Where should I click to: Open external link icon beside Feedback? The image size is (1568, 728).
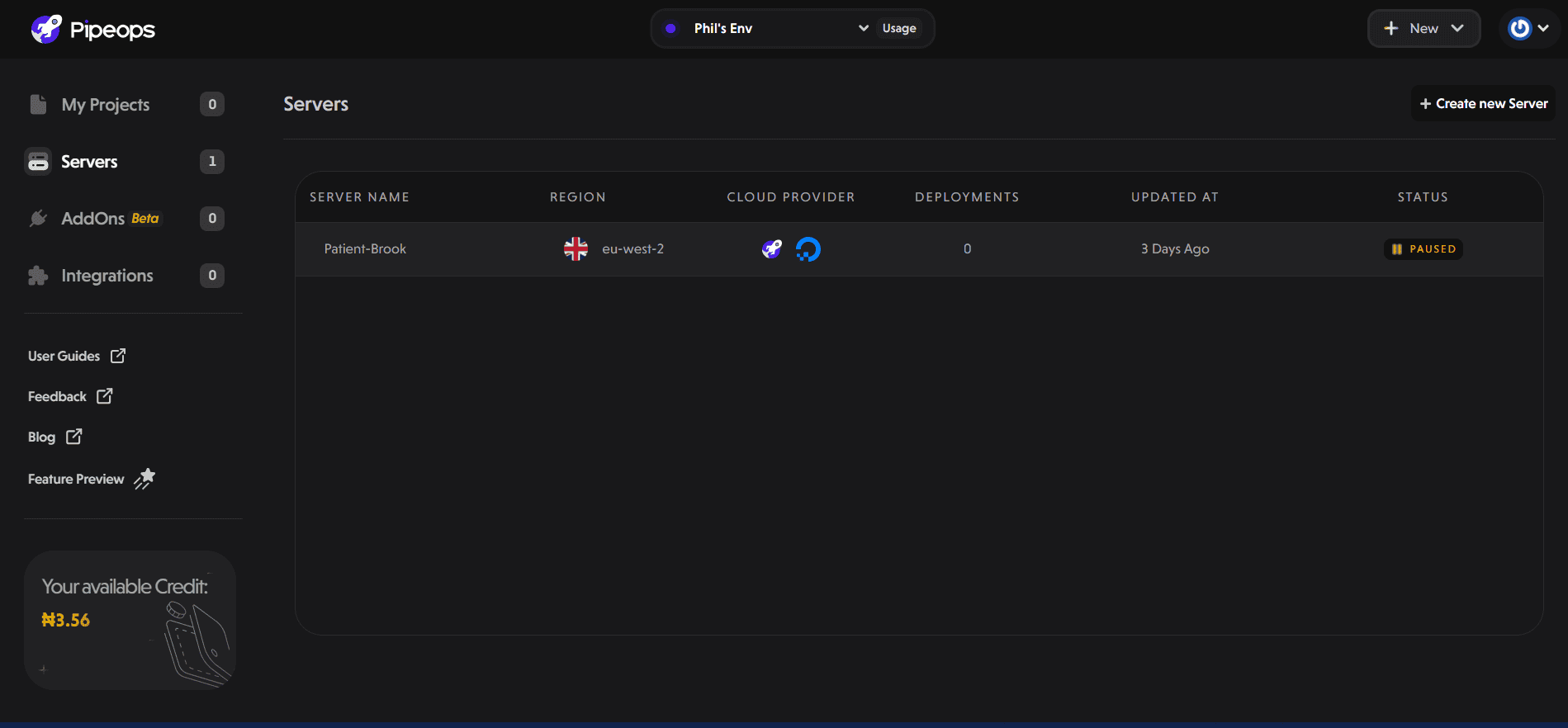104,396
